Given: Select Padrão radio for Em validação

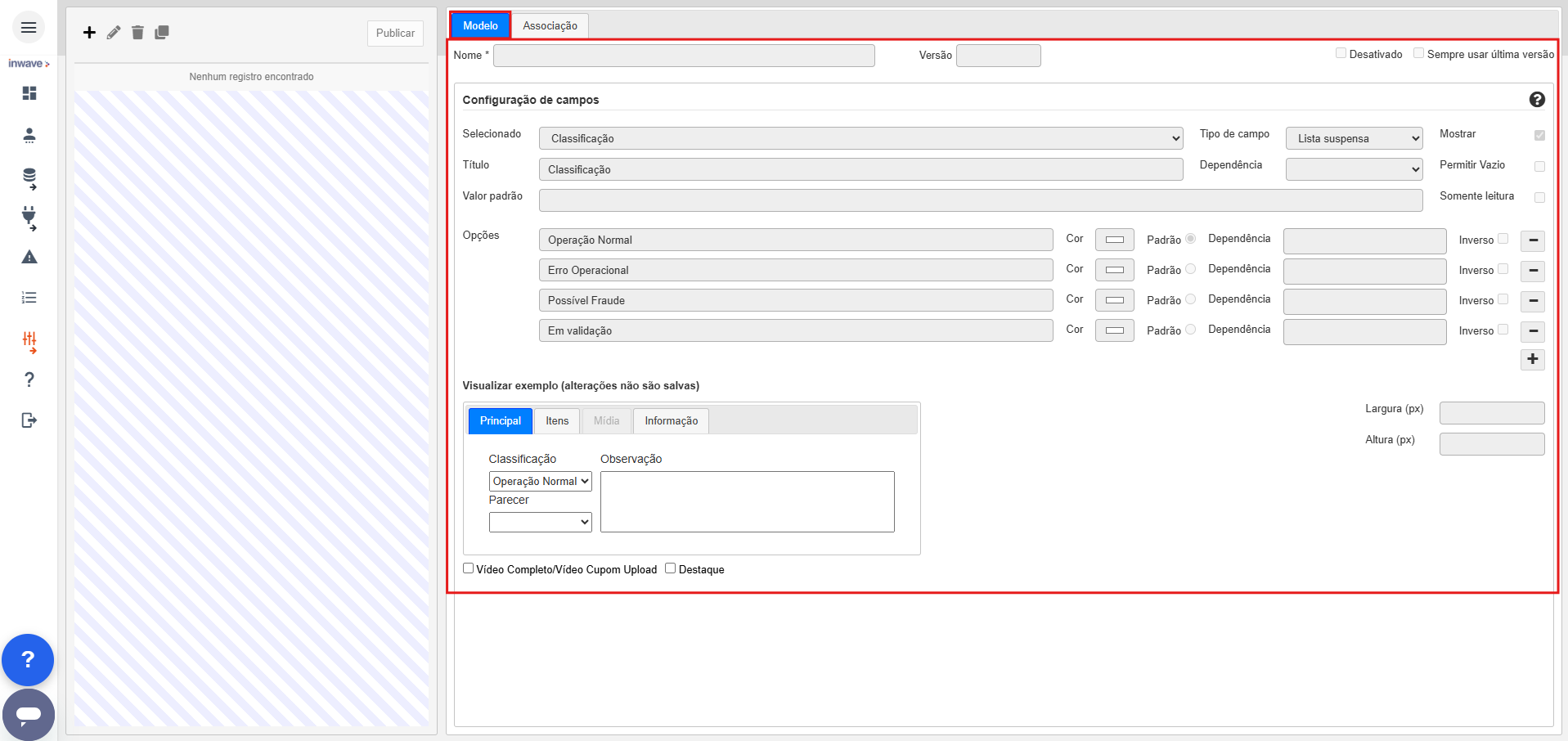Looking at the screenshot, I should [x=1191, y=330].
